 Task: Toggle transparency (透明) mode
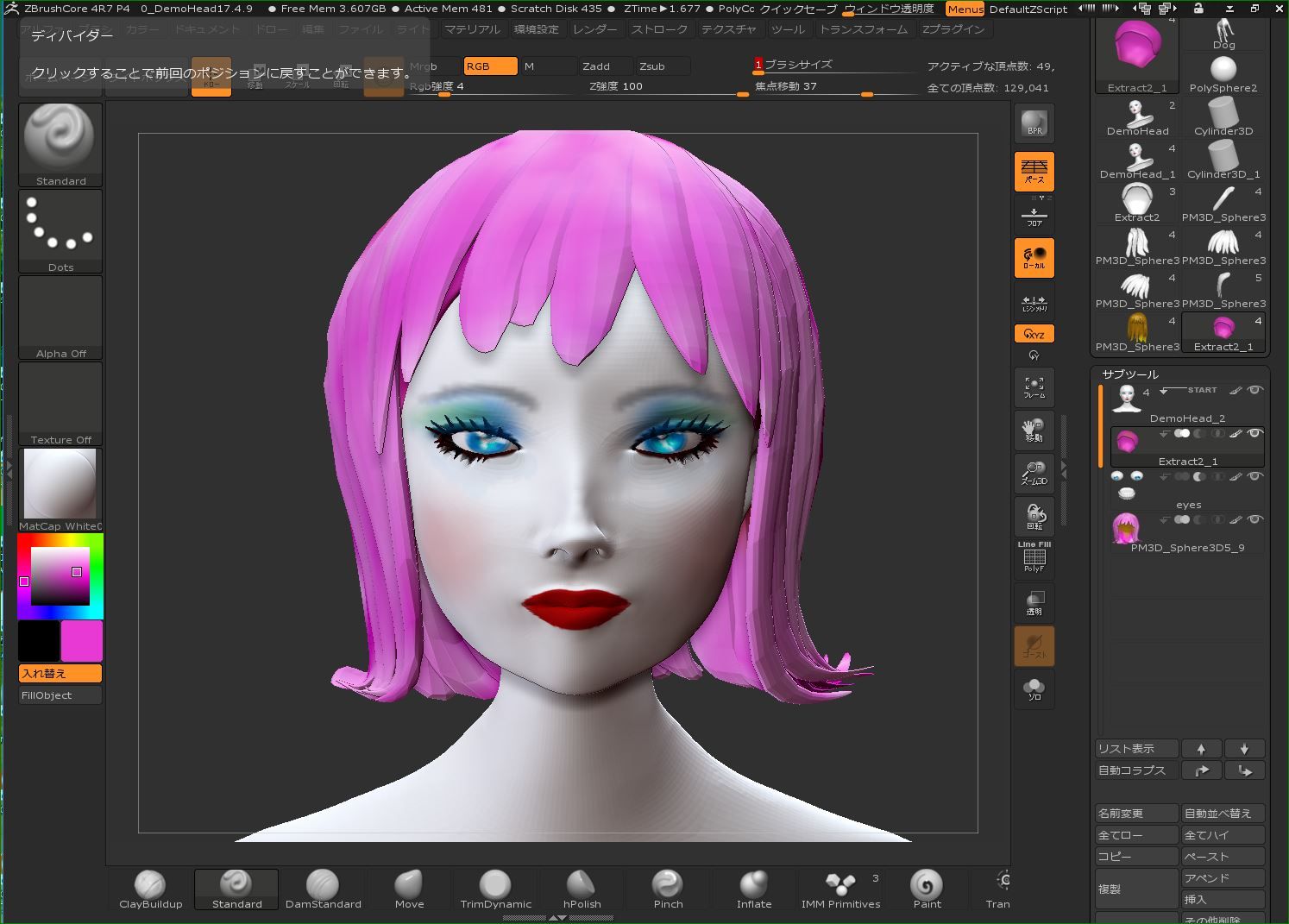coord(1034,602)
